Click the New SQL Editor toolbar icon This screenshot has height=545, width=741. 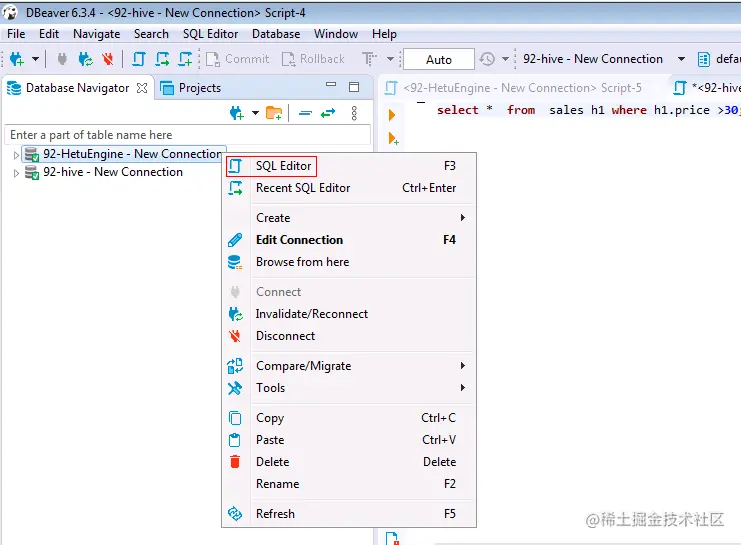pyautogui.click(x=185, y=59)
